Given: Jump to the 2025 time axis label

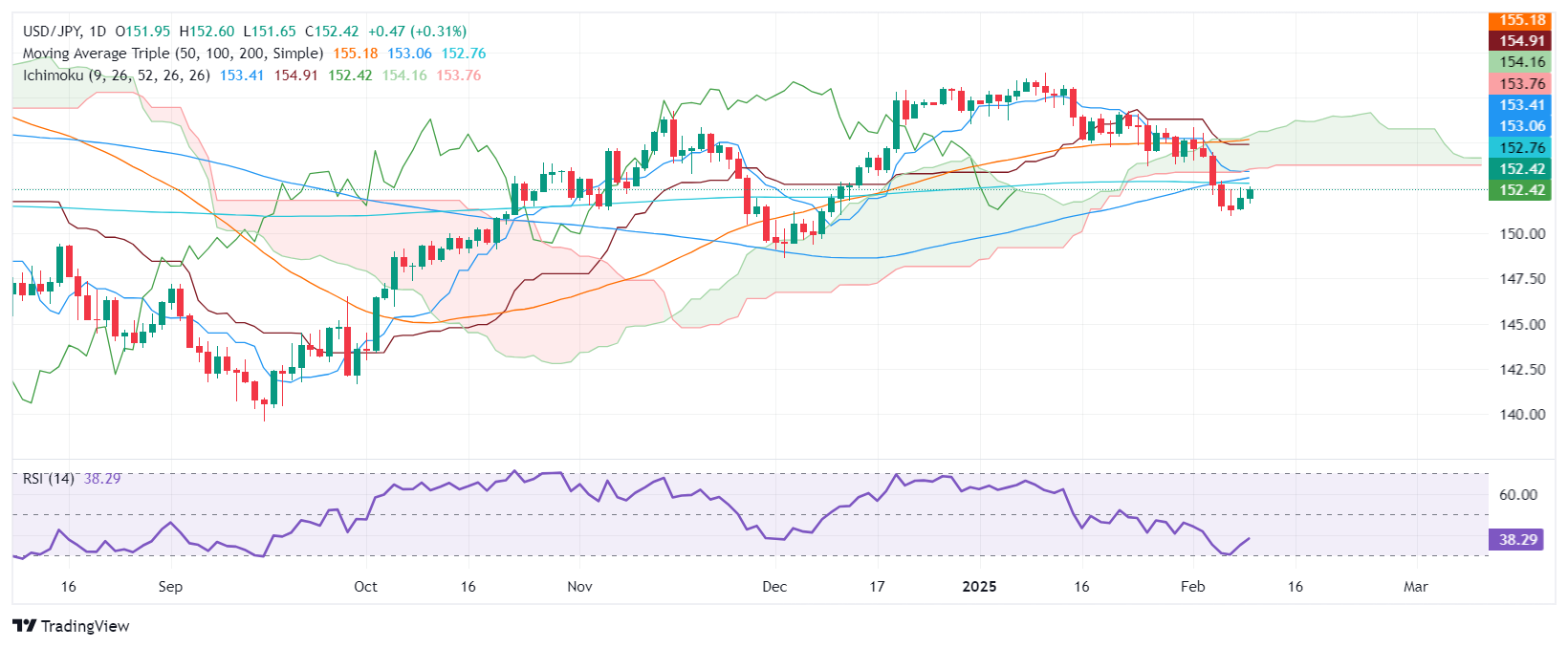Looking at the screenshot, I should 979,587.
